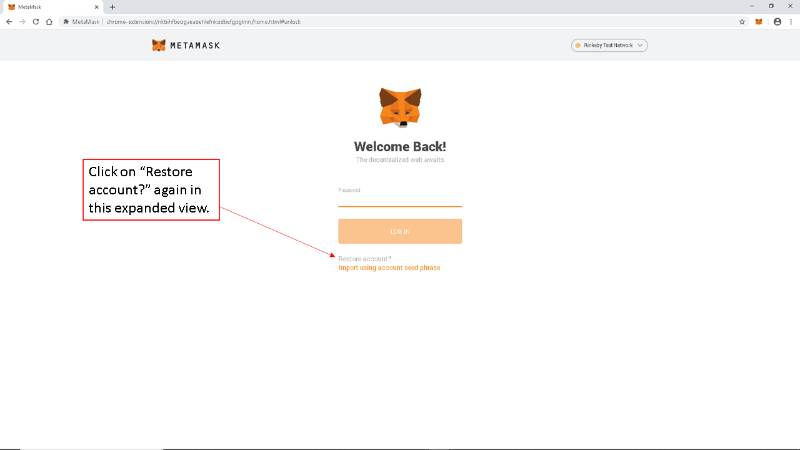The height and width of the screenshot is (450, 800).
Task: Open the Chrome profile avatar icon
Action: (x=777, y=22)
